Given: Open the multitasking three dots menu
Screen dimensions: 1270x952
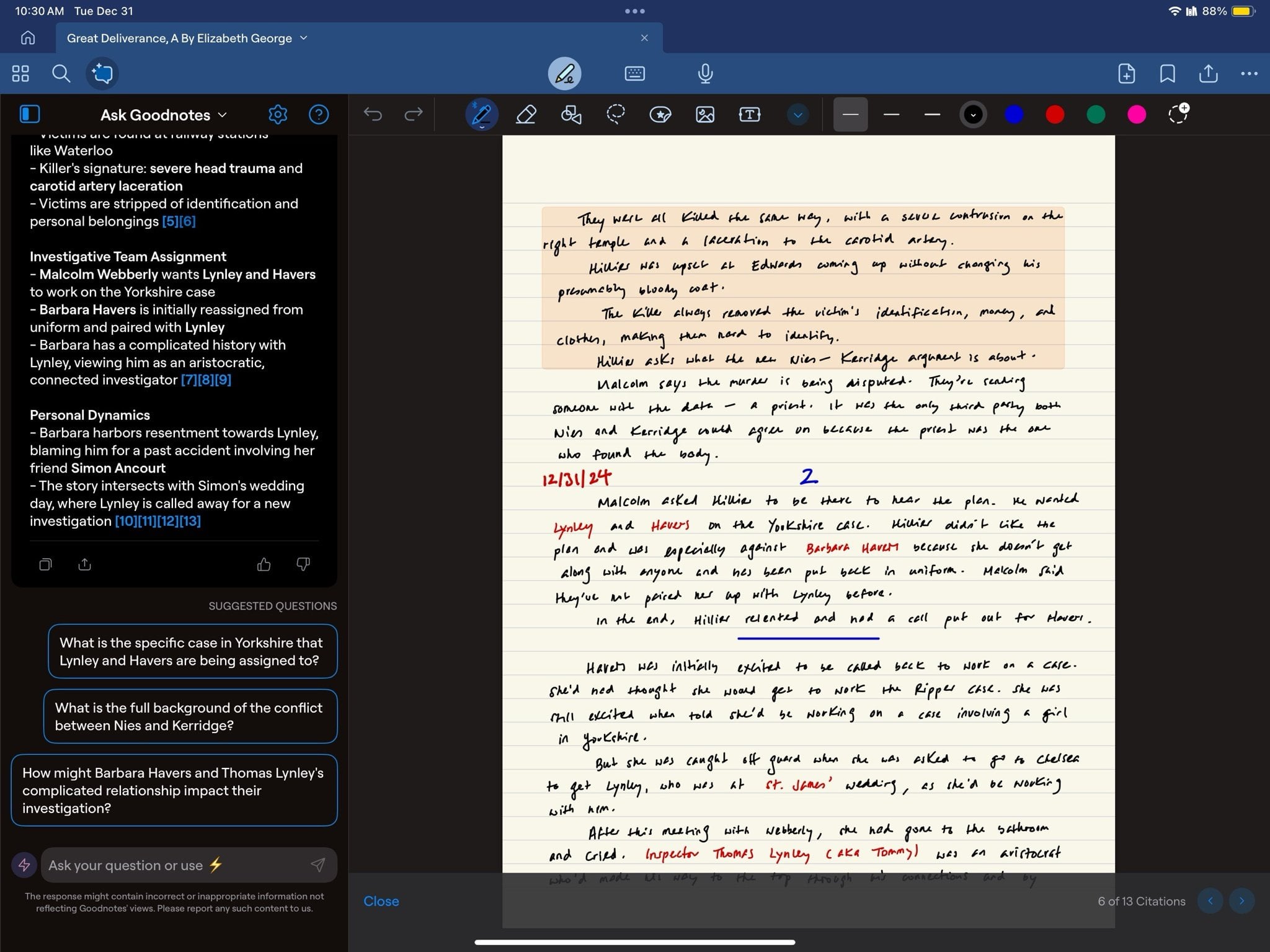Looking at the screenshot, I should [x=634, y=11].
